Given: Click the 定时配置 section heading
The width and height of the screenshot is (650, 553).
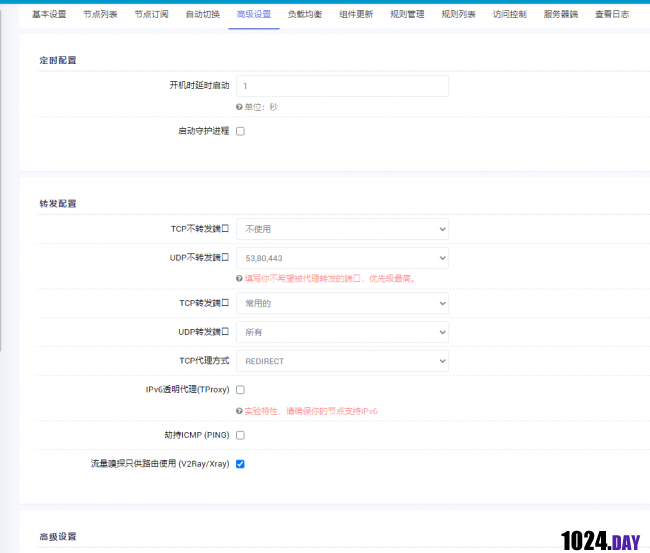Looking at the screenshot, I should pyautogui.click(x=58, y=60).
